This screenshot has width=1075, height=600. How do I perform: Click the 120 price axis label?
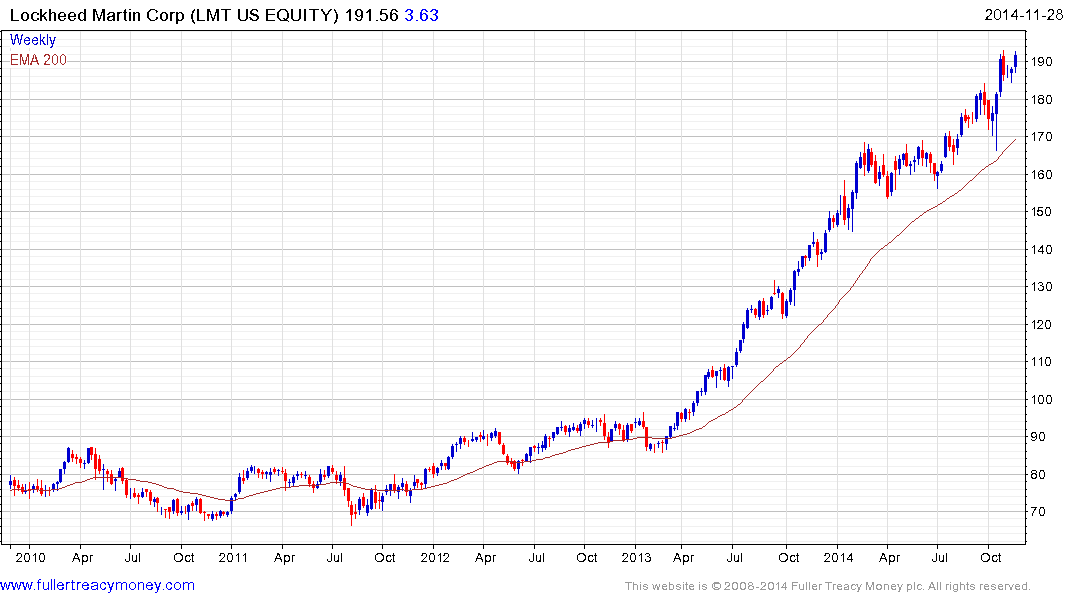click(x=1041, y=324)
